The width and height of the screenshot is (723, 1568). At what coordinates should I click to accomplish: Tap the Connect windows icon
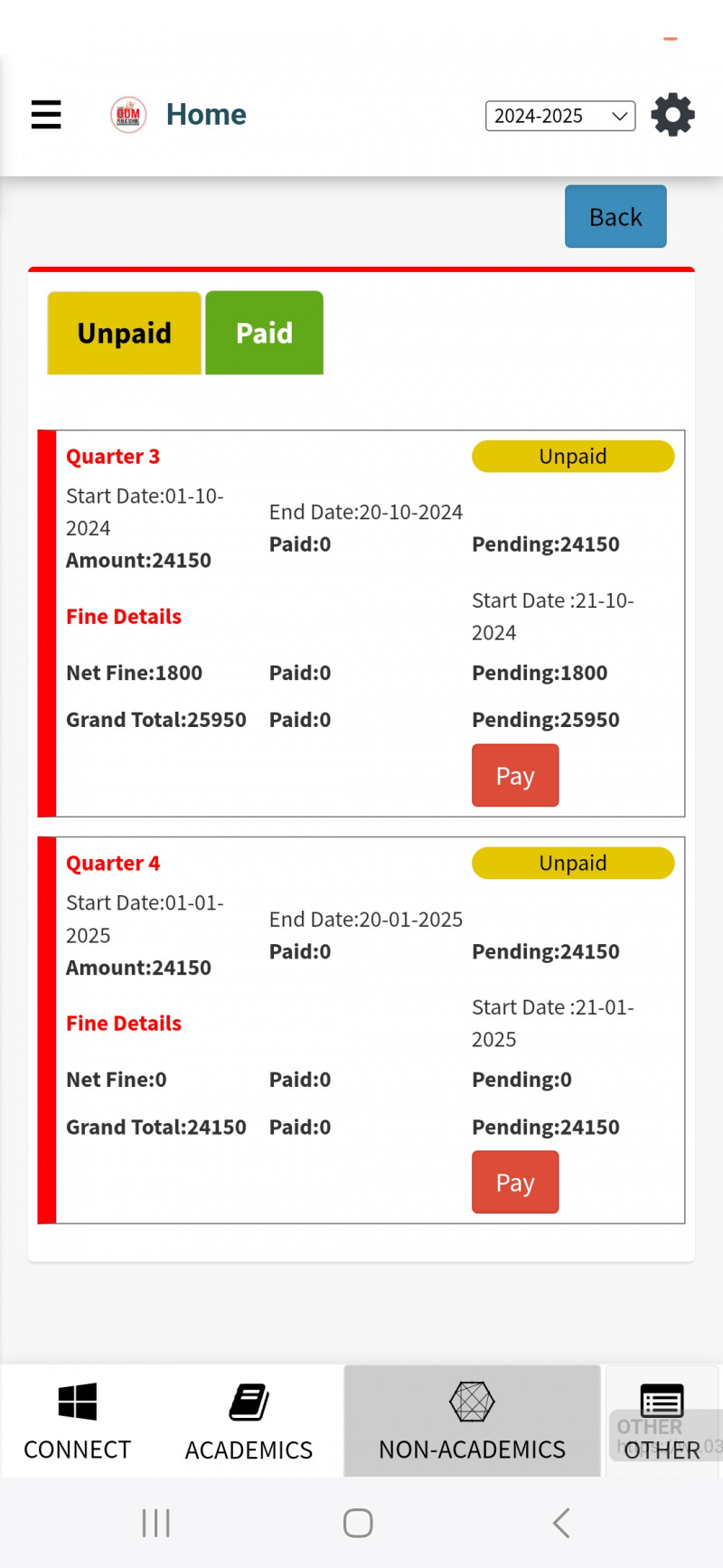(x=77, y=1402)
